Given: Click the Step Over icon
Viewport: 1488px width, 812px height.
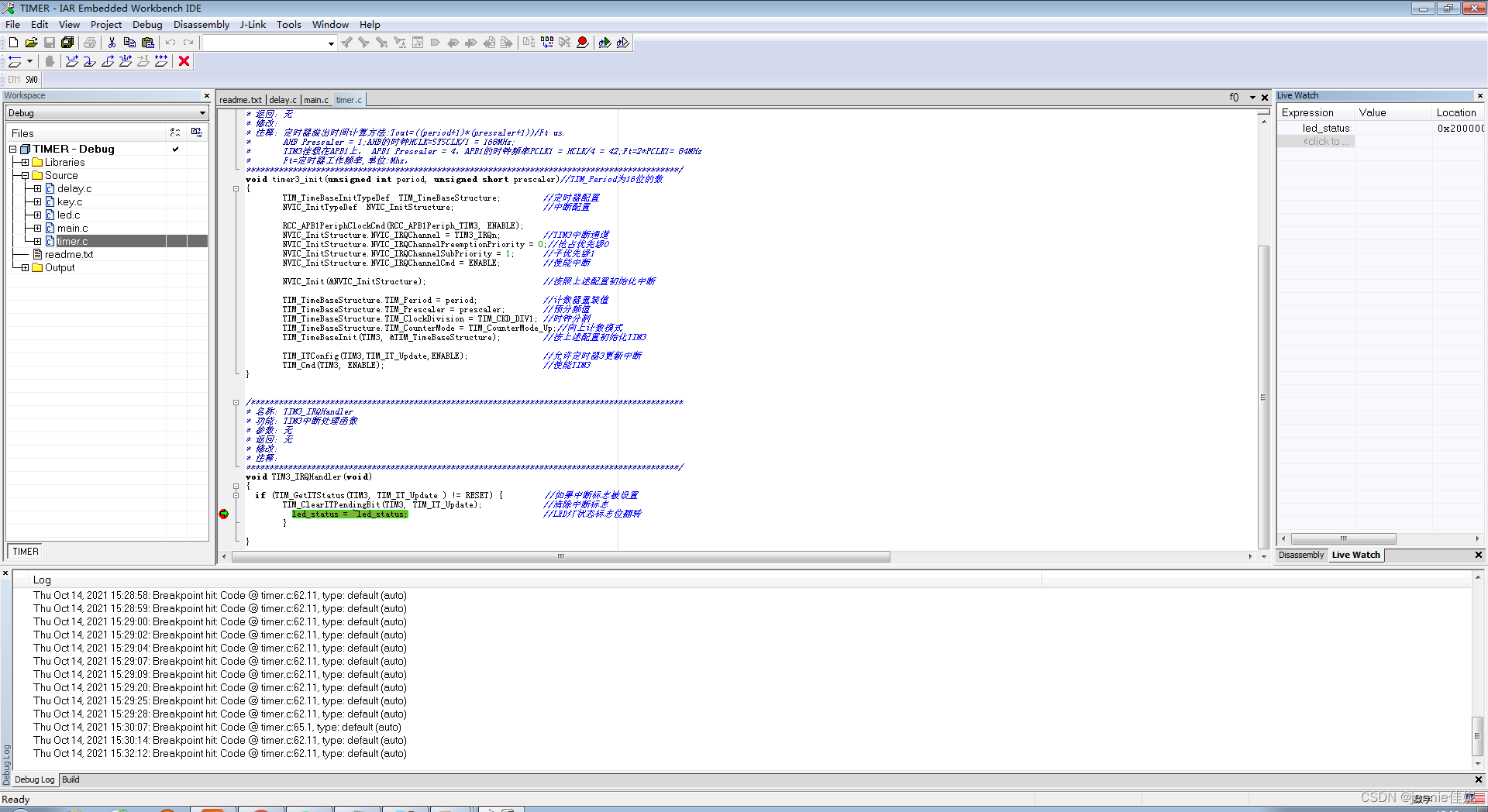Looking at the screenshot, I should tap(72, 61).
